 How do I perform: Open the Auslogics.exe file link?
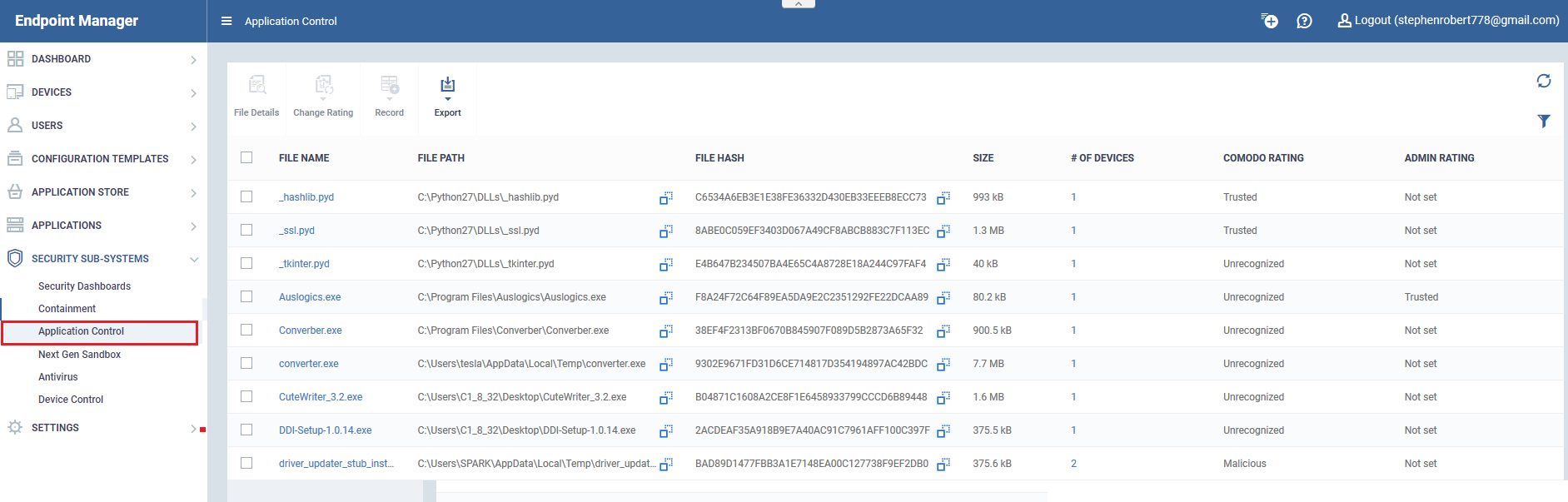tap(310, 297)
